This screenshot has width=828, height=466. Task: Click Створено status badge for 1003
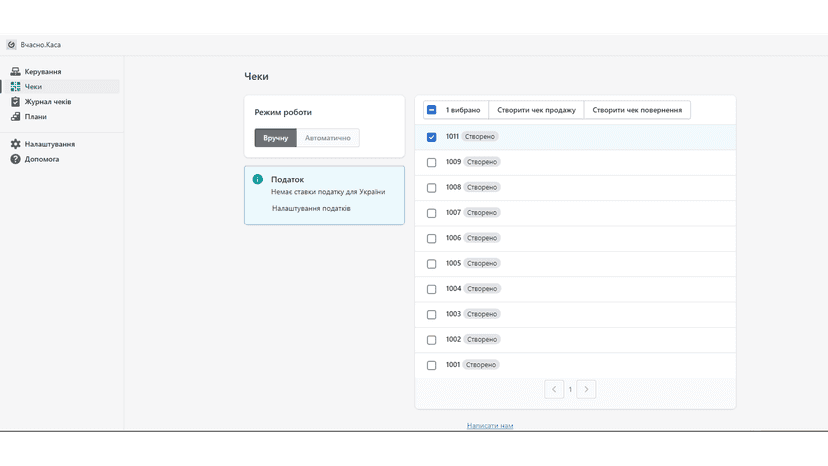[482, 314]
